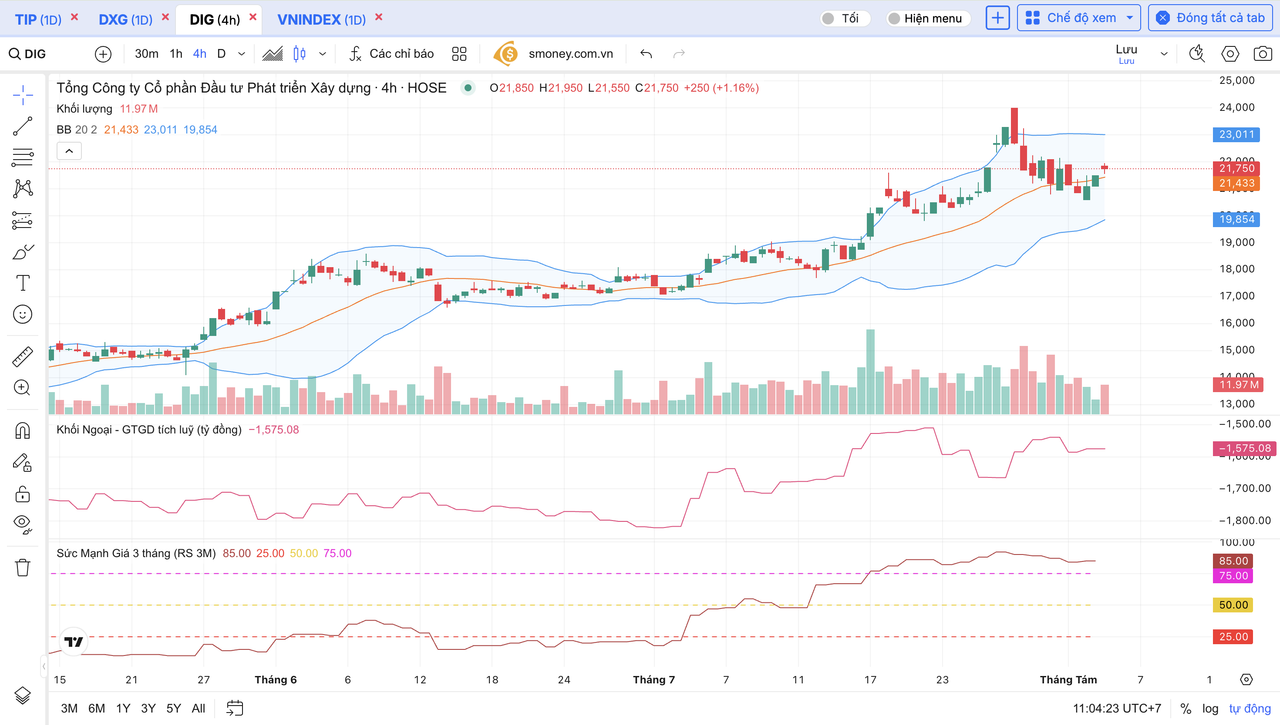Open the object tree layers icon
Image resolution: width=1280 pixels, height=725 pixels.
tap(22, 695)
